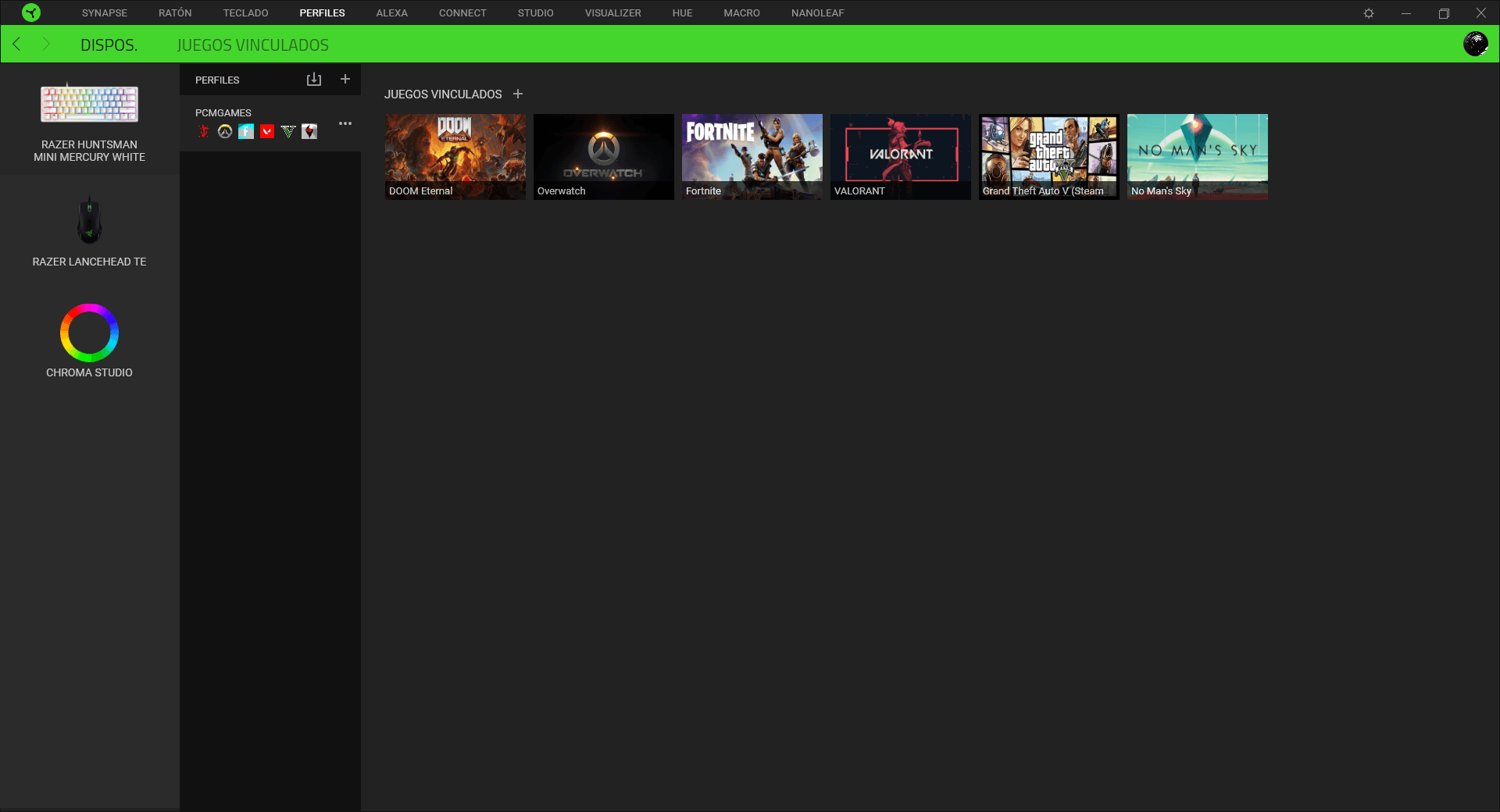Click the JUEGOS VINCULADOS section heading

443,94
